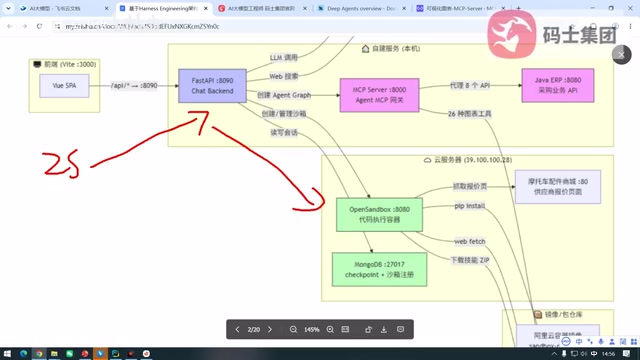The width and height of the screenshot is (640, 360).
Task: Click the 创建 Agent Graph edge label
Action: pyautogui.click(x=284, y=95)
